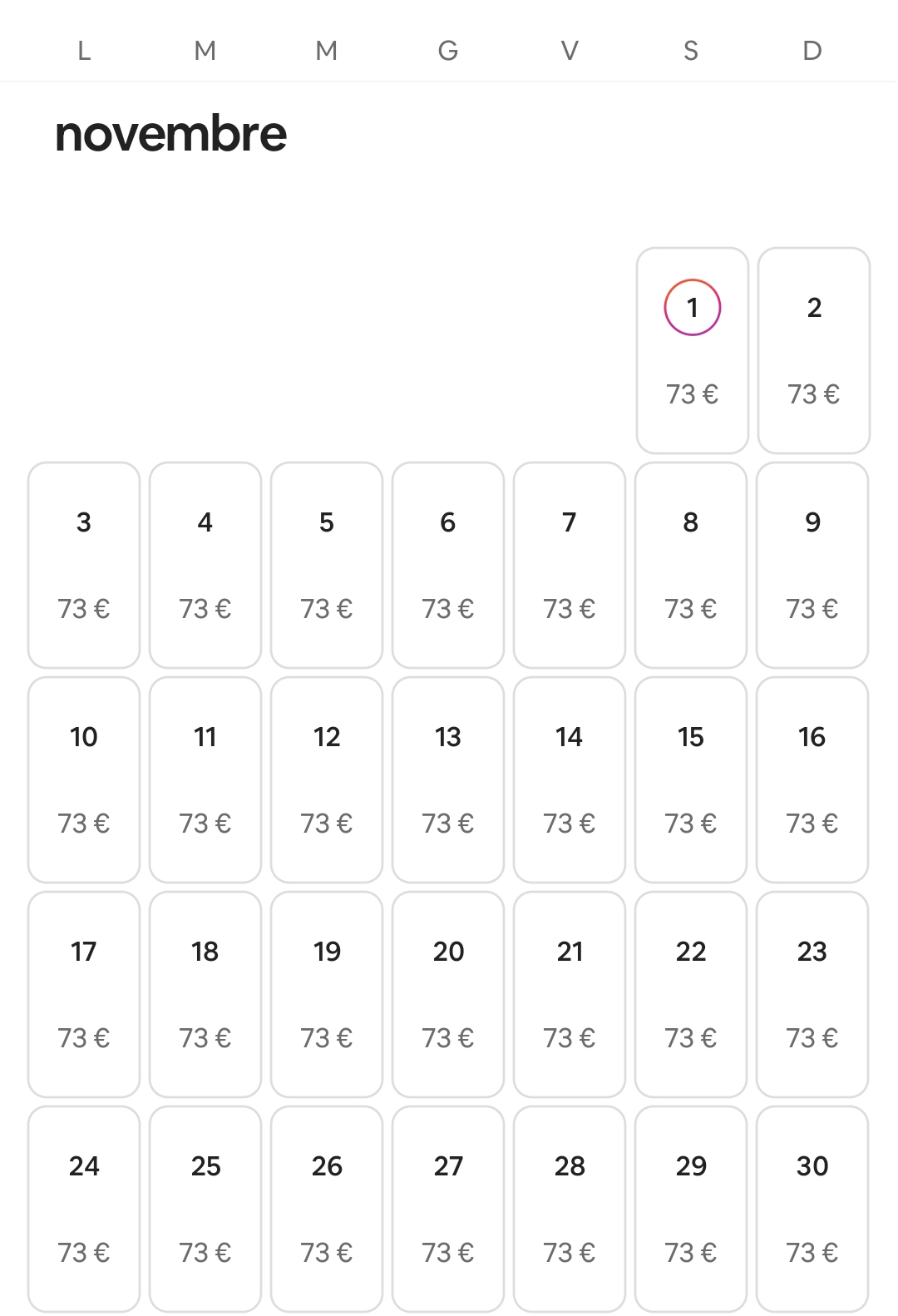This screenshot has height=1316, width=898.
Task: Tap date 7 priced 73 €
Action: tap(570, 565)
